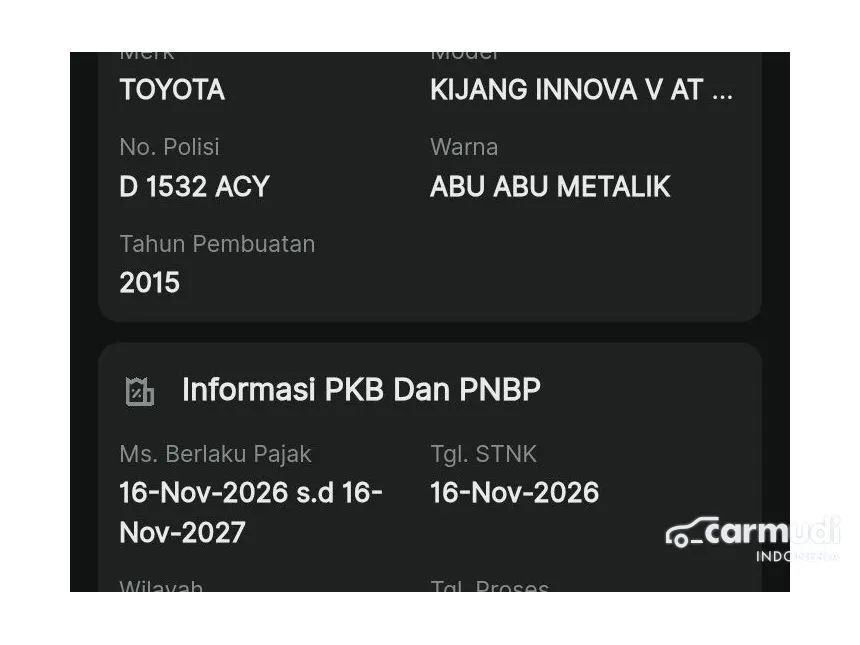Click the year value 2015
This screenshot has width=860, height=645.
[x=150, y=283]
